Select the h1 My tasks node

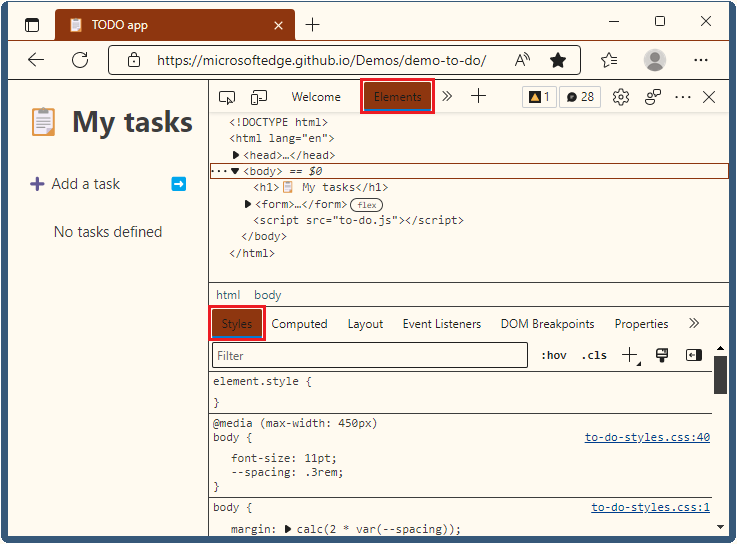point(321,188)
